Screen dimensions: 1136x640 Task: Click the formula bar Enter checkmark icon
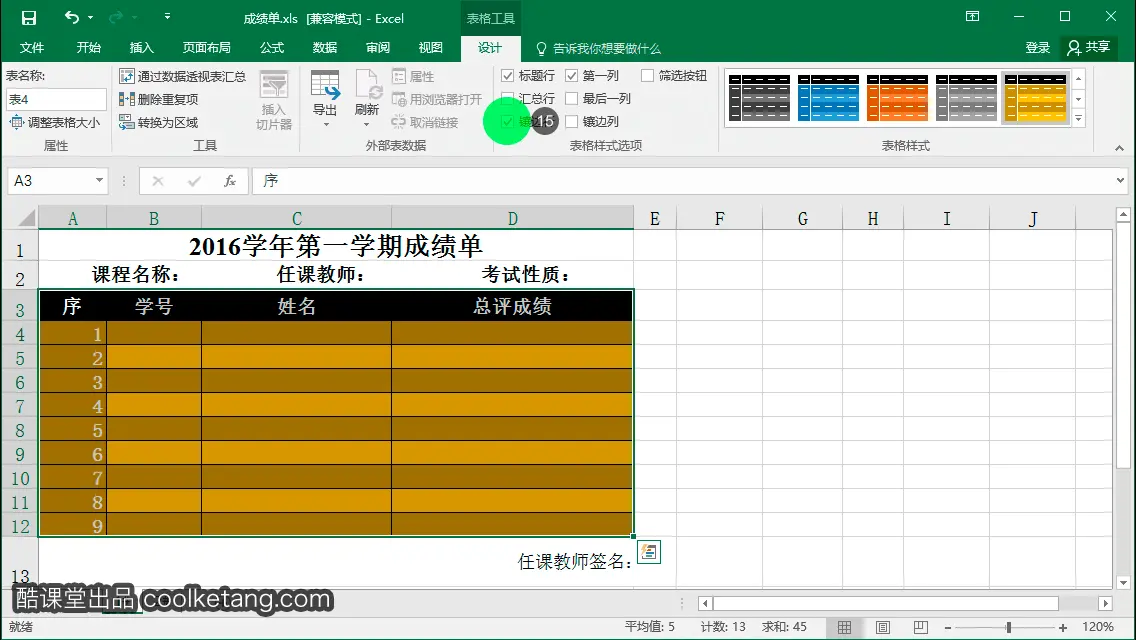click(194, 180)
